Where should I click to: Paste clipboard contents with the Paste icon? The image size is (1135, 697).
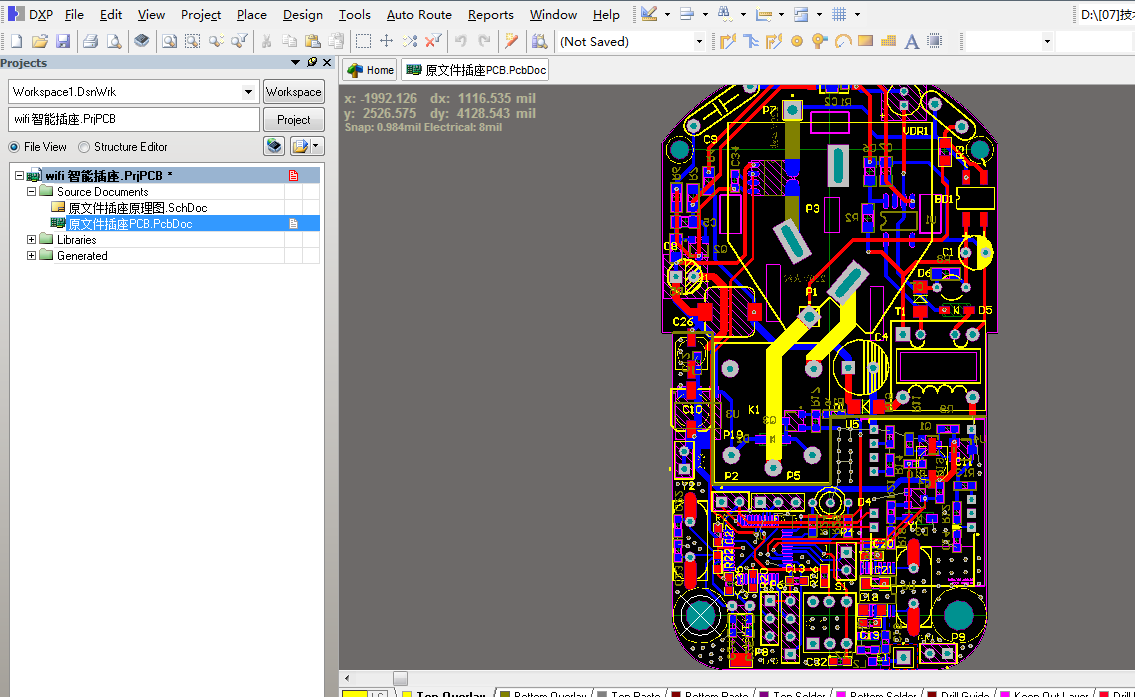pyautogui.click(x=313, y=42)
